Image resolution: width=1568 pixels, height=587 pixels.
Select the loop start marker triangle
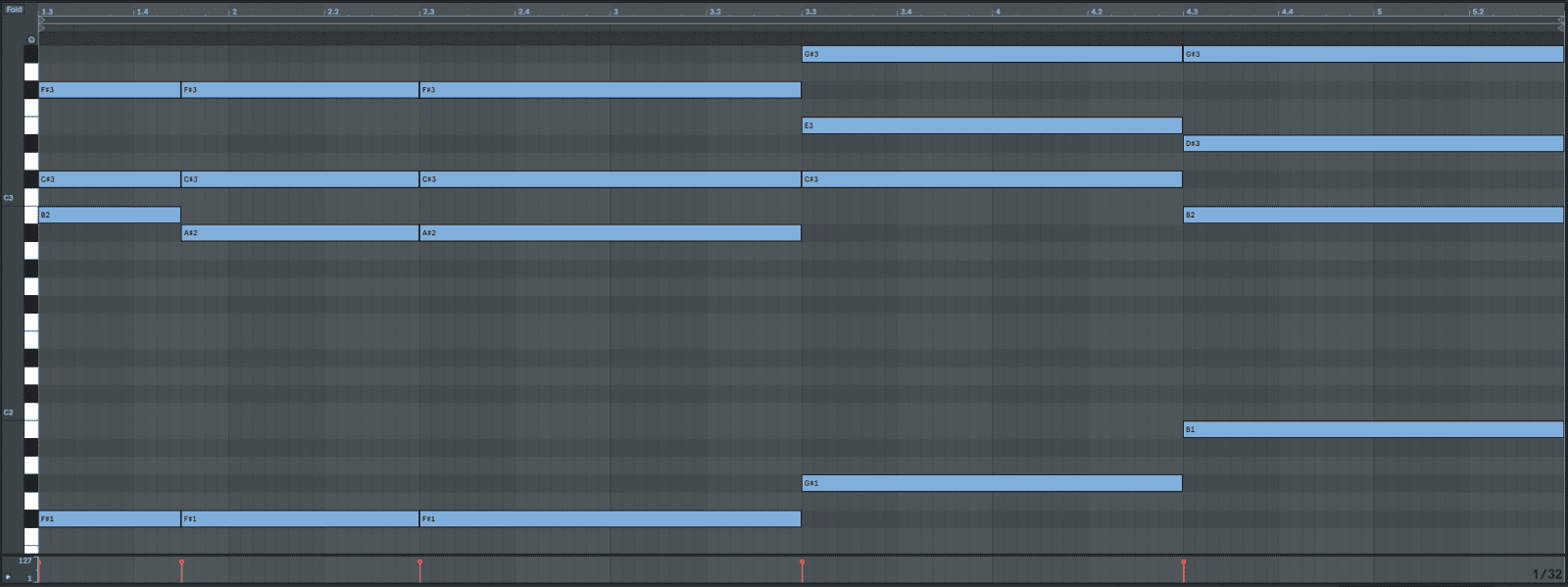(x=42, y=20)
